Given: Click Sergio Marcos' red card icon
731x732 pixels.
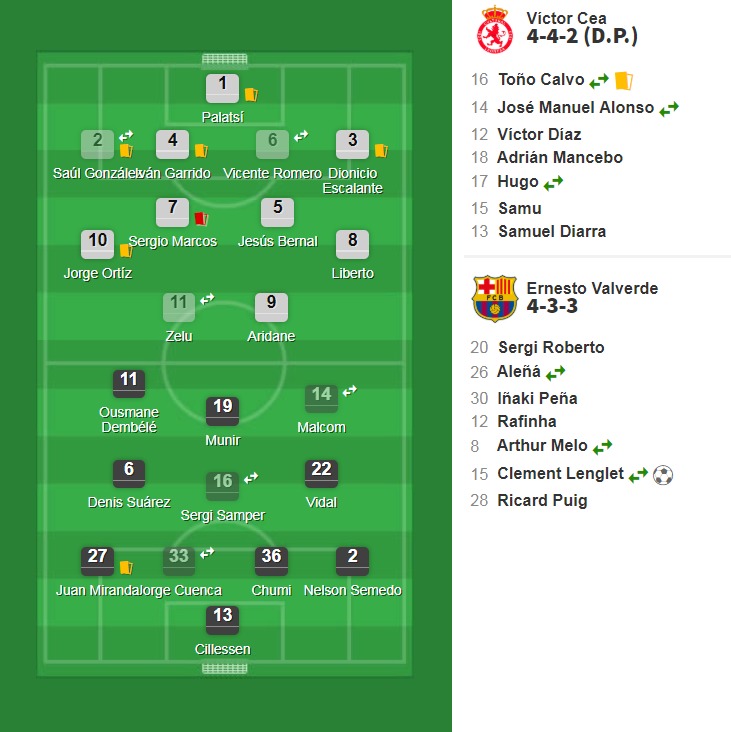Looking at the screenshot, I should 201,218.
